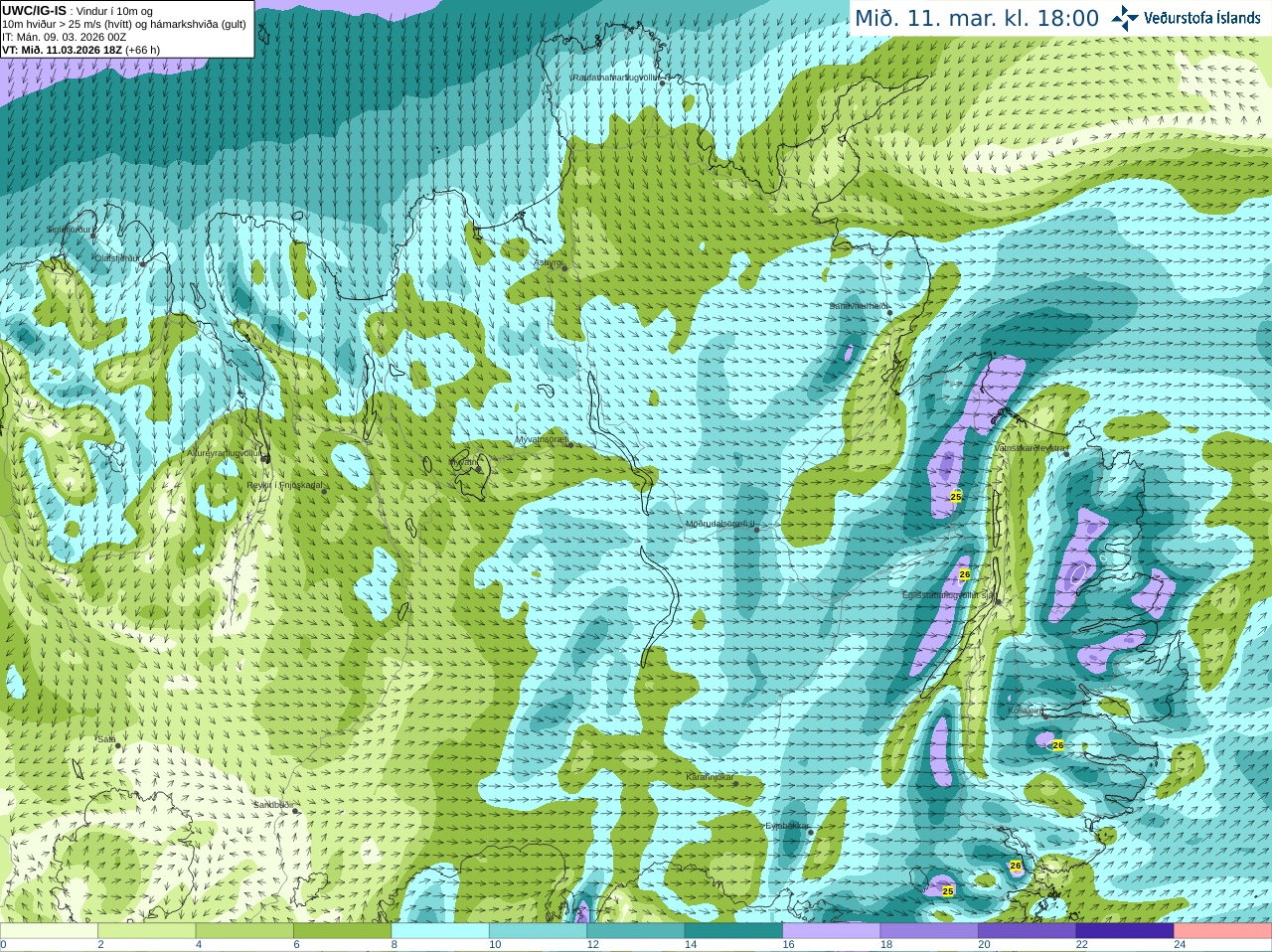
Task: Click the yellow 26 gust marker beside Kollaleira
Action: click(1057, 745)
